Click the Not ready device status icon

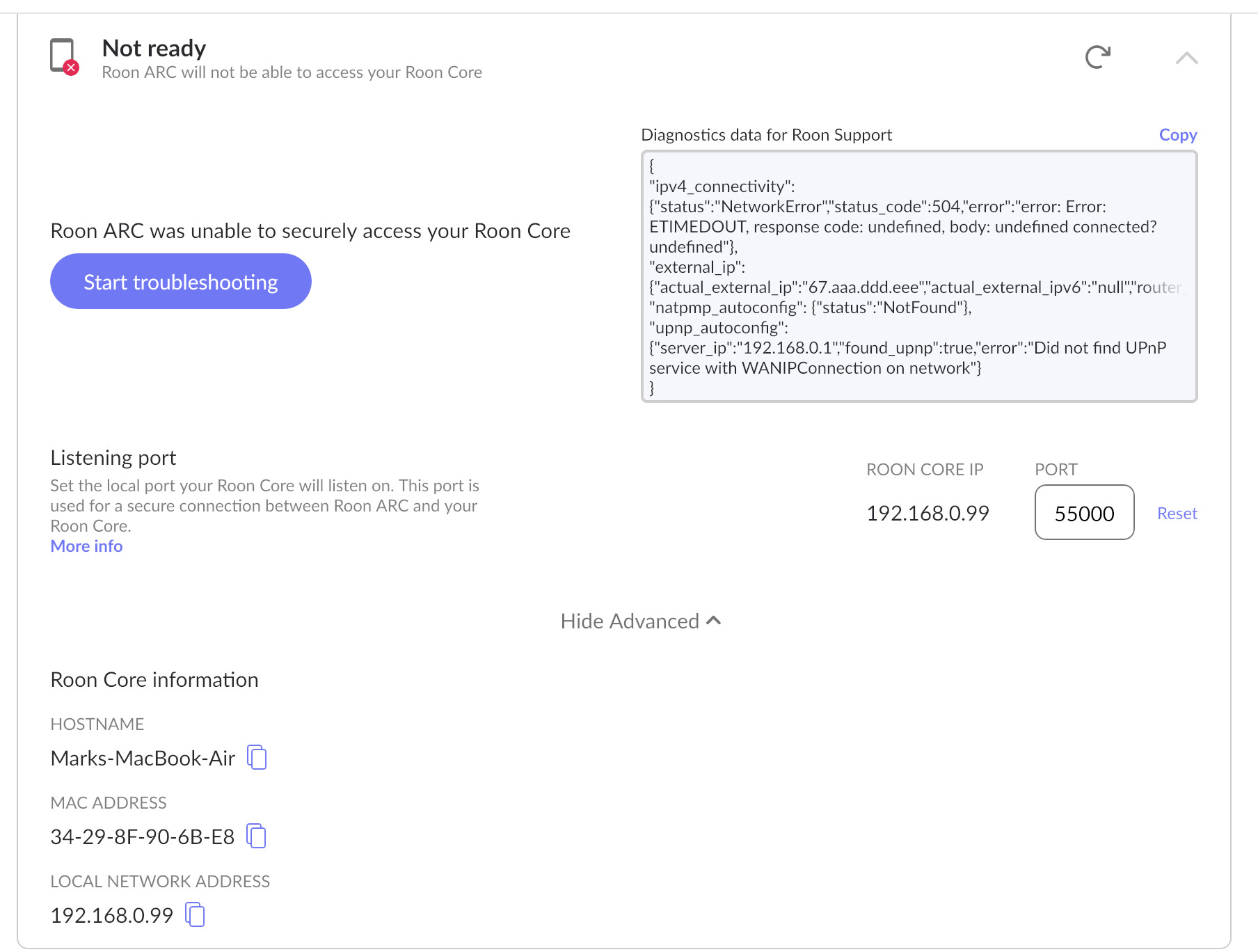pos(63,56)
